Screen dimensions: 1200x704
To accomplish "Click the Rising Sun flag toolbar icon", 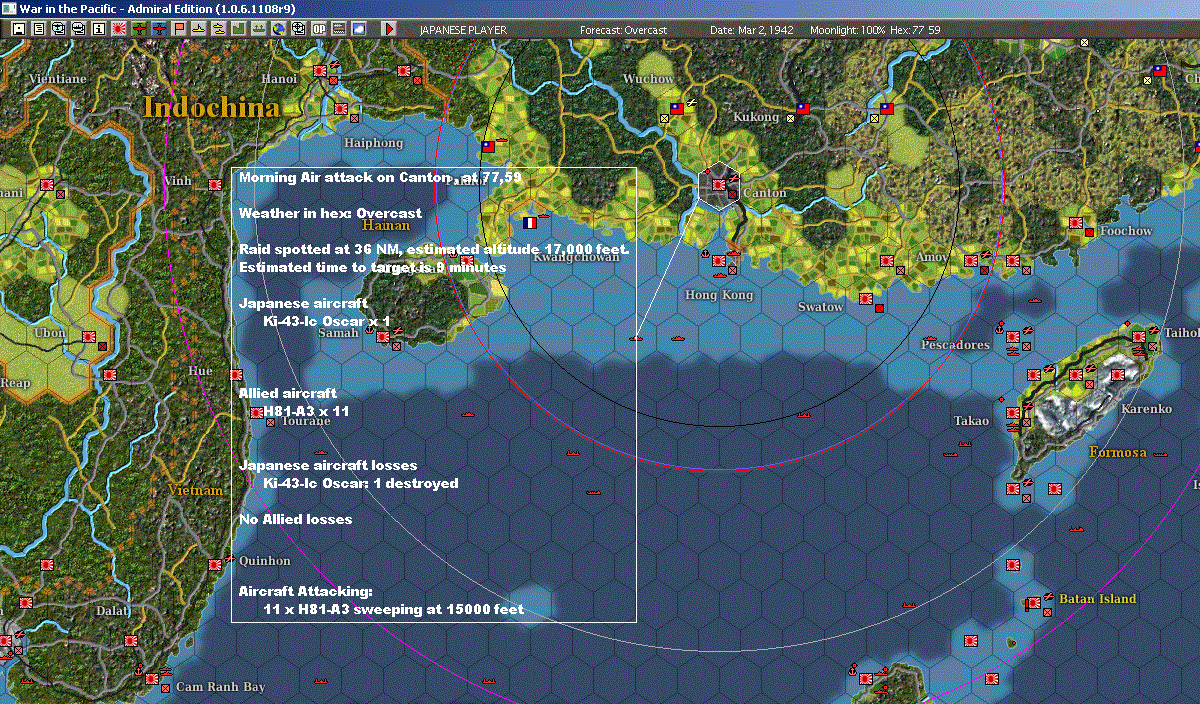I will point(118,29).
